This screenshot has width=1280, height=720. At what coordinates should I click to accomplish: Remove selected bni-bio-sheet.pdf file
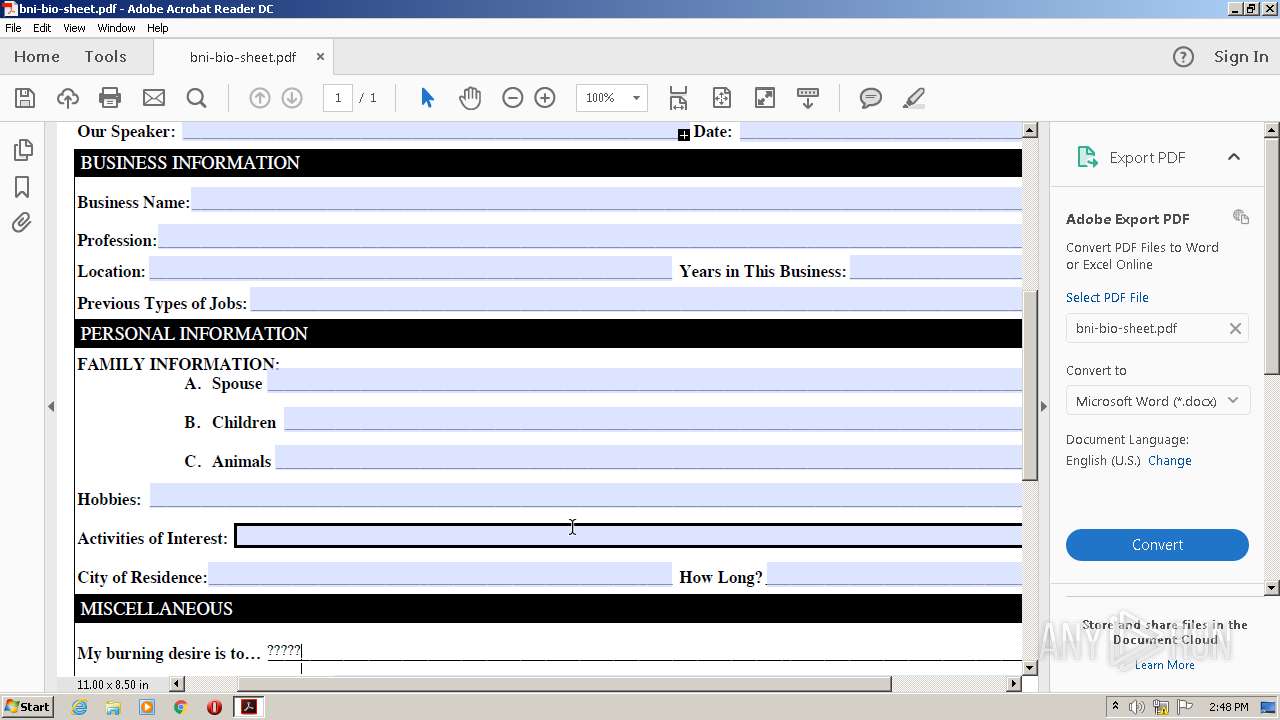1235,328
